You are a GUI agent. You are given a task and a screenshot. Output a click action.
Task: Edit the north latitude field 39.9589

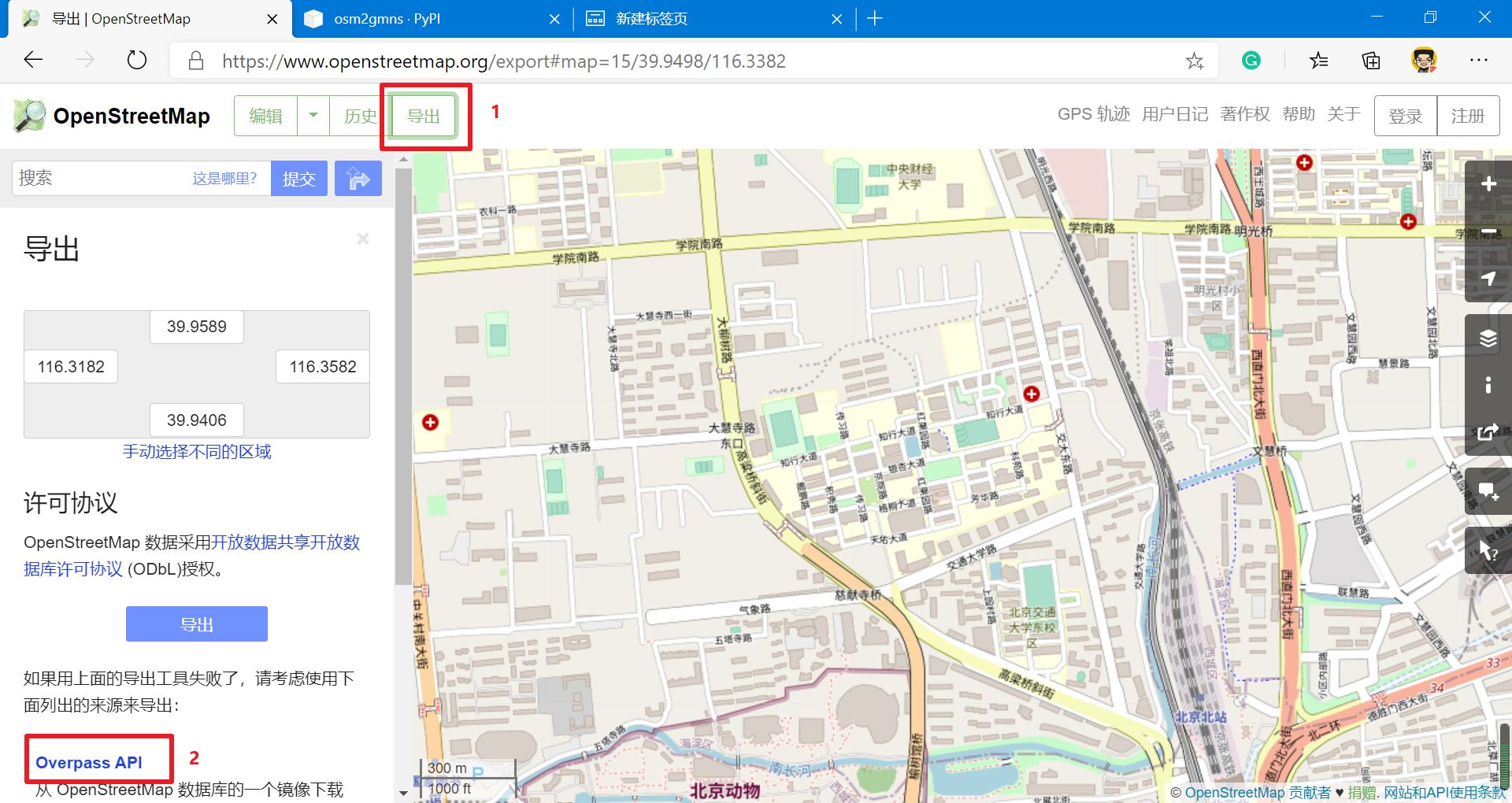pos(197,327)
